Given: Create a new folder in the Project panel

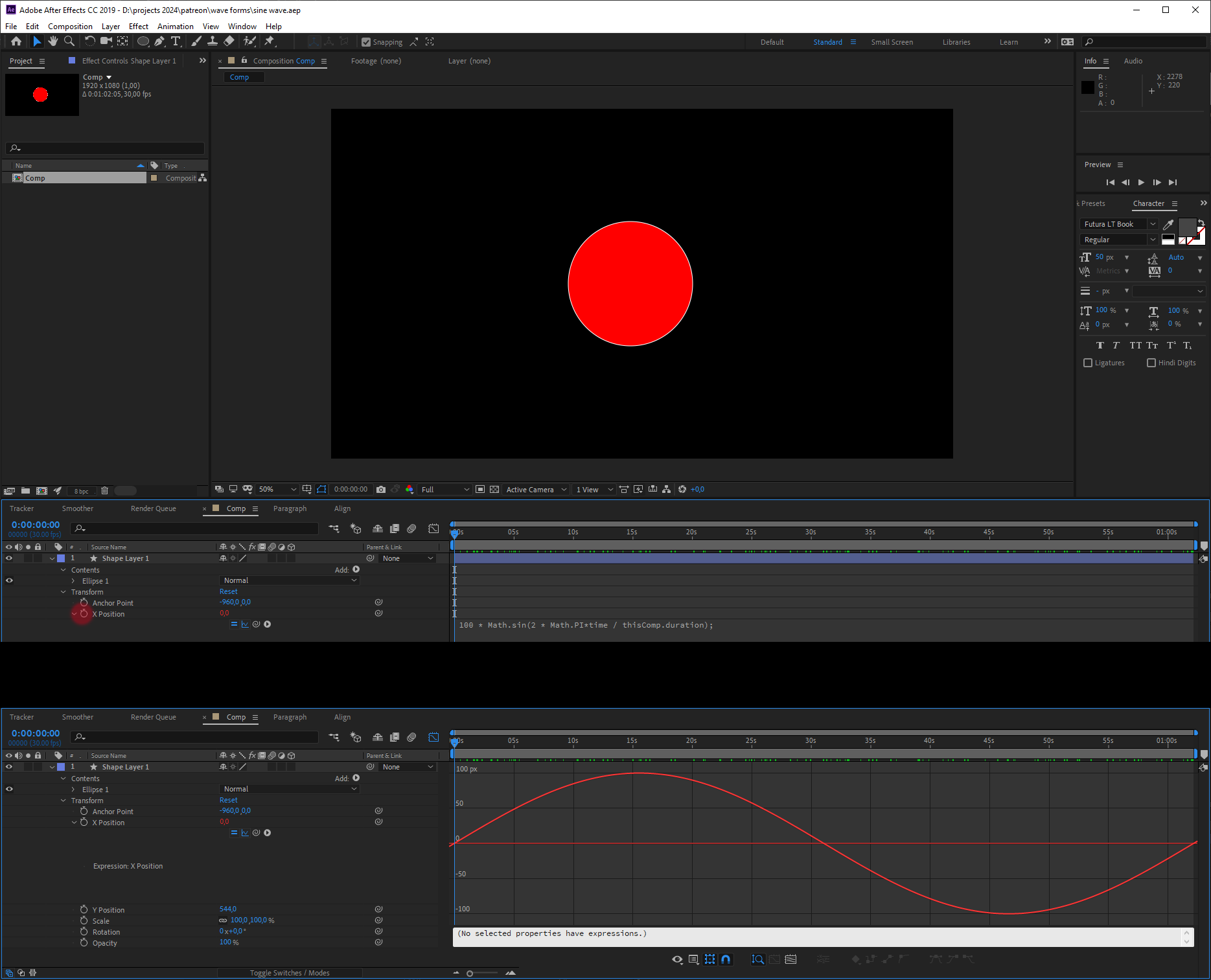Looking at the screenshot, I should coord(25,491).
